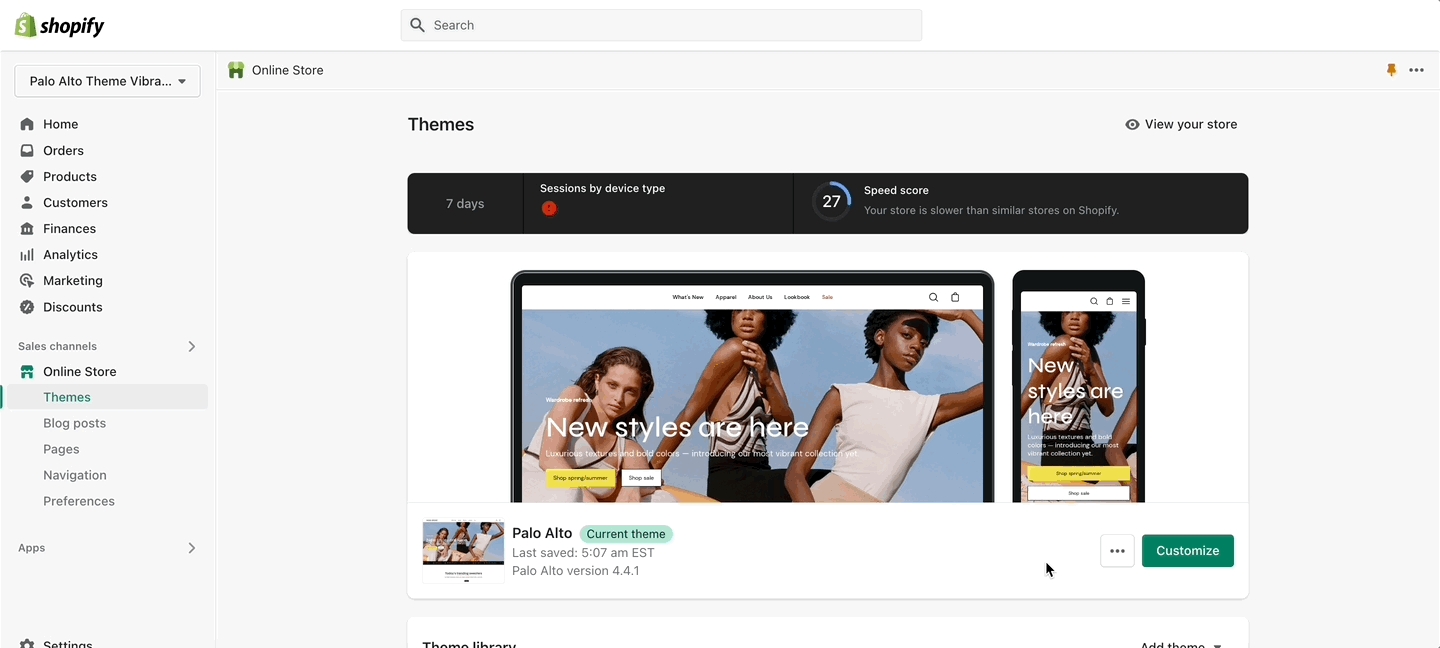Click the Home icon in sidebar
This screenshot has width=1440, height=648.
tap(27, 124)
